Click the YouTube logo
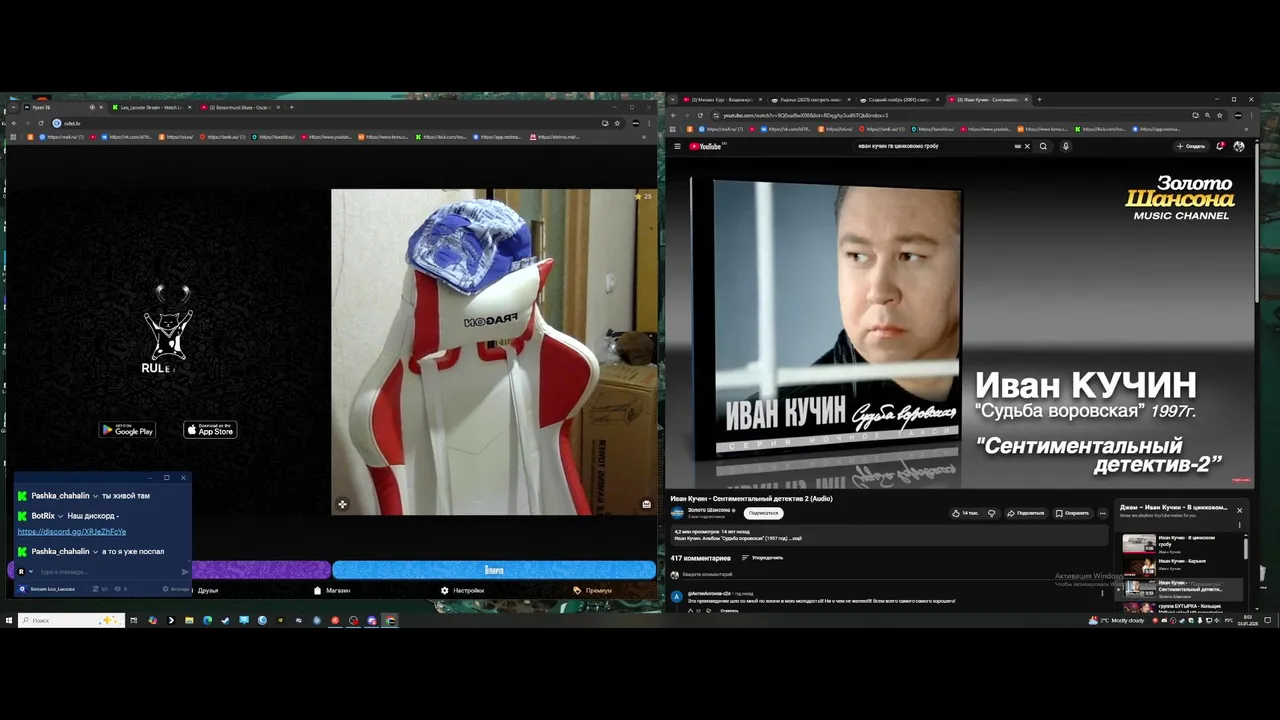This screenshot has height=720, width=1280. (x=706, y=146)
